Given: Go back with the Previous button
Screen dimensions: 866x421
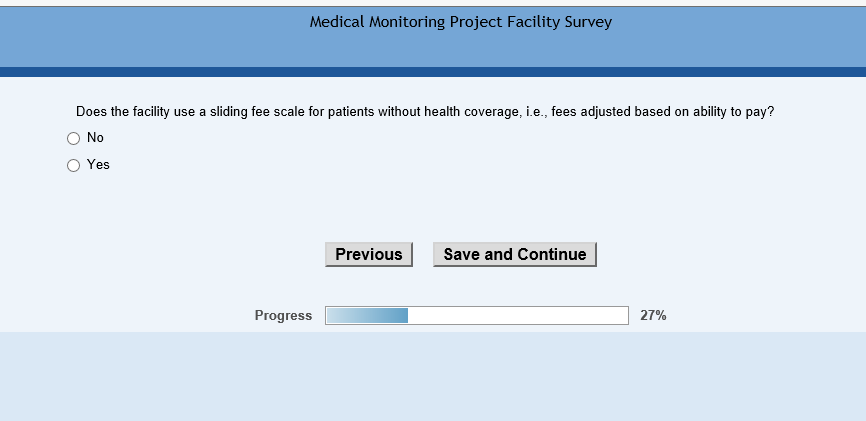Looking at the screenshot, I should click(369, 255).
